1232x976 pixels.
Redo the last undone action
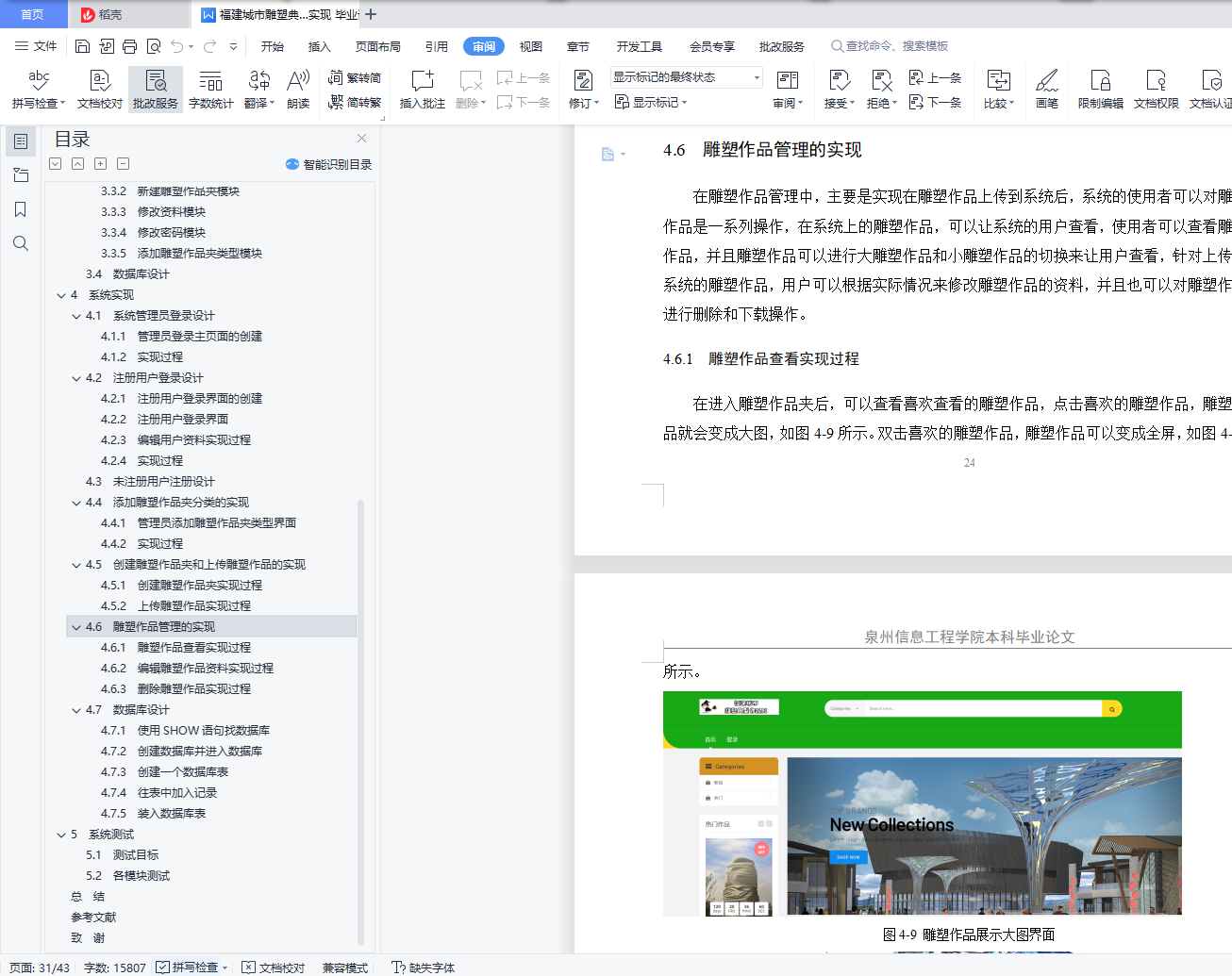click(209, 46)
